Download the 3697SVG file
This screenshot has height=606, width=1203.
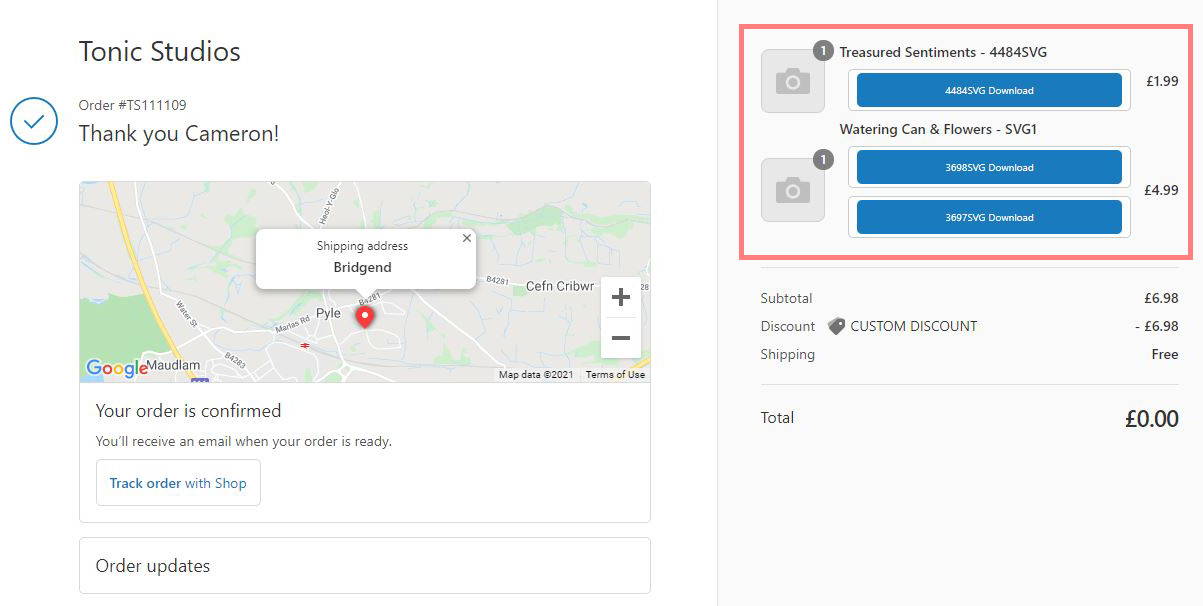989,217
